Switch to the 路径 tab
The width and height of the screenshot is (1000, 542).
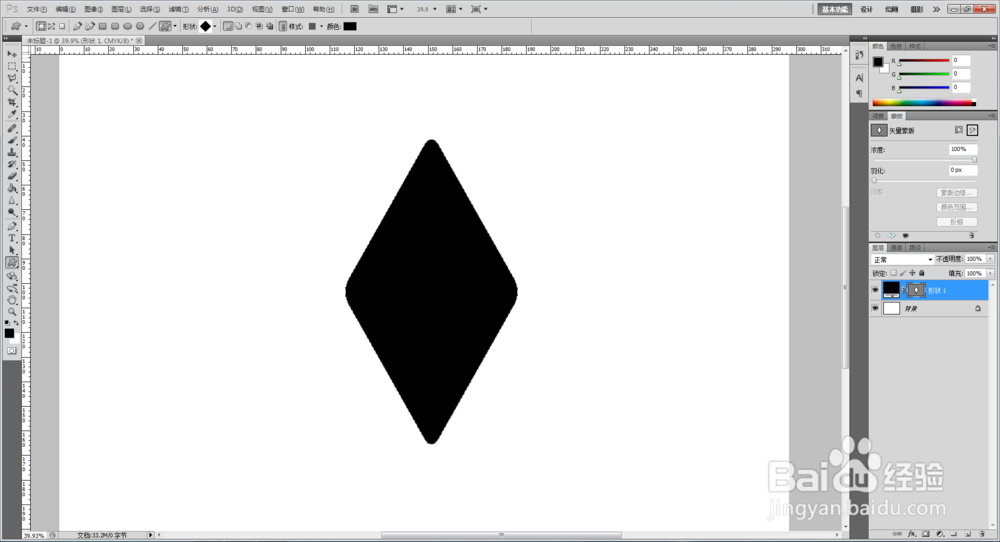pyautogui.click(x=915, y=247)
